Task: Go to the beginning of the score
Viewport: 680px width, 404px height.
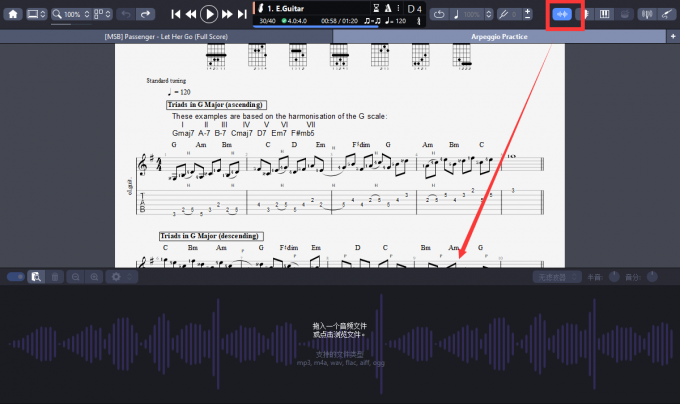Action: click(175, 14)
